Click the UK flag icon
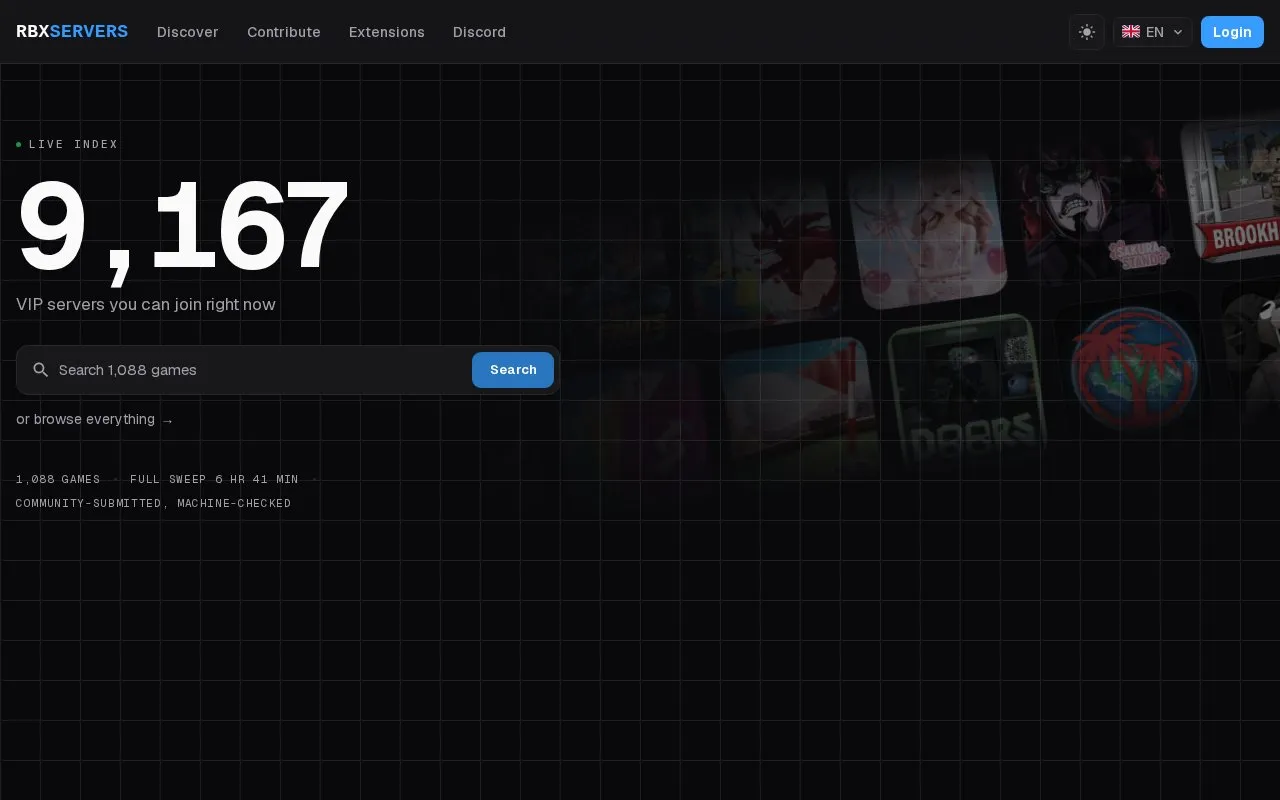 (x=1131, y=32)
